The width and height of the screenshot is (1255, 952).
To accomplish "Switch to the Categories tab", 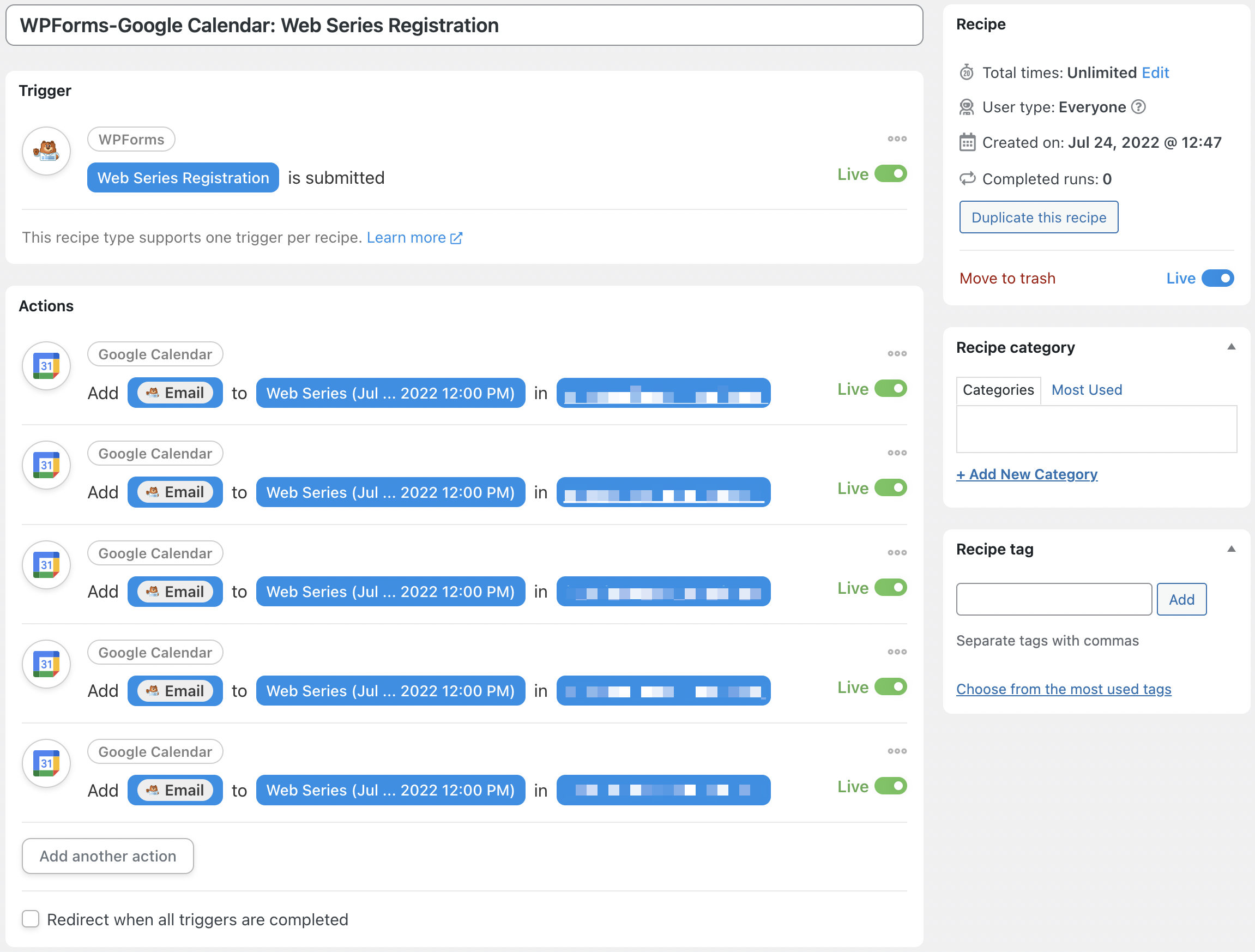I will (998, 390).
